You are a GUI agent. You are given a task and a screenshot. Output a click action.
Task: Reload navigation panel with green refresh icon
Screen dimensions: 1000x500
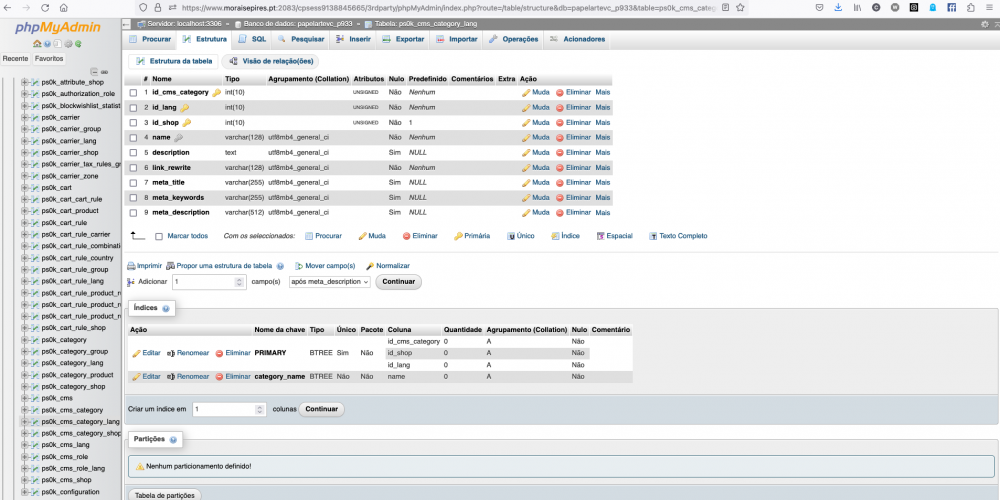coord(78,43)
